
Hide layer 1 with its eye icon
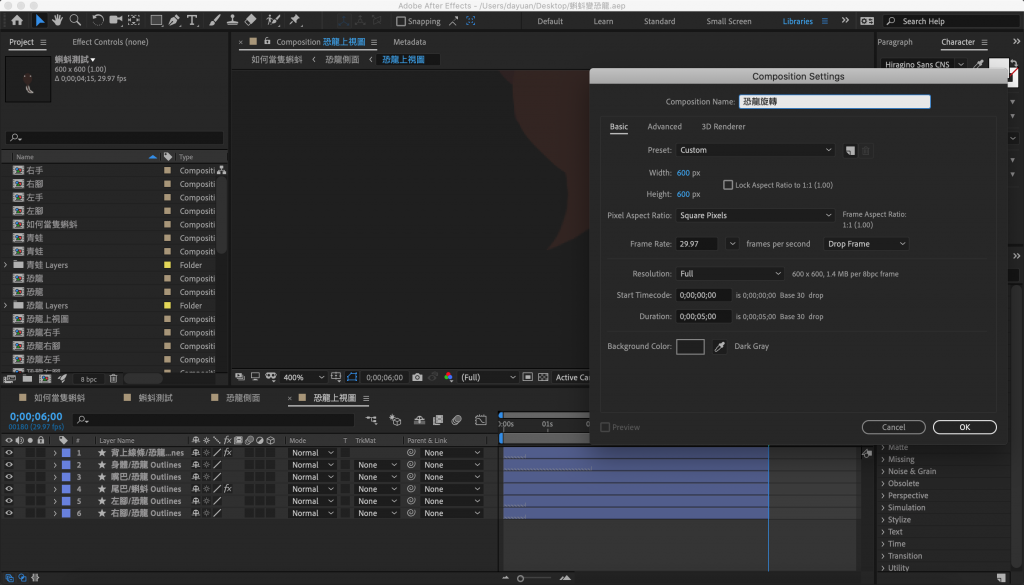pos(9,452)
